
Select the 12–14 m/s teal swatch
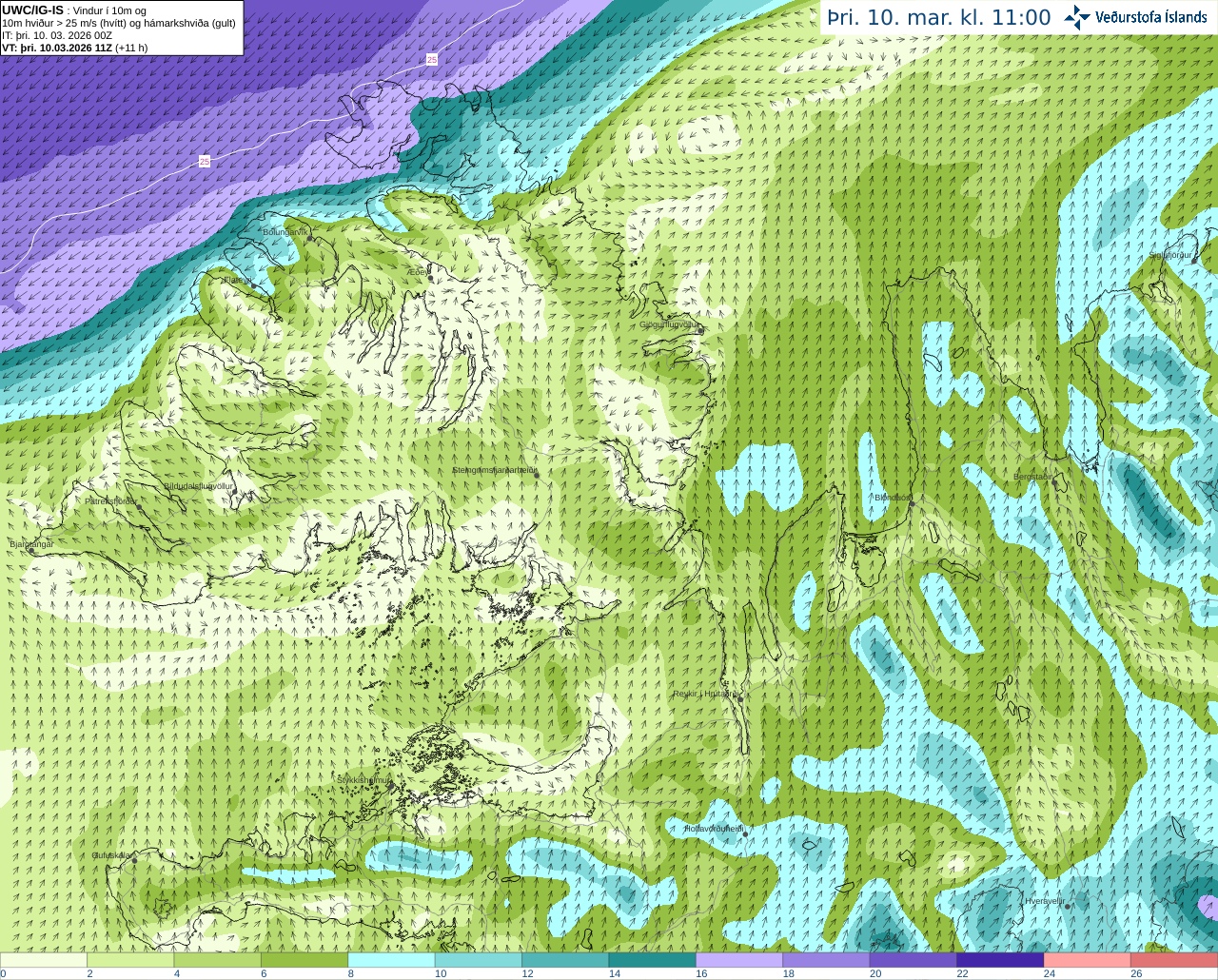[565, 960]
